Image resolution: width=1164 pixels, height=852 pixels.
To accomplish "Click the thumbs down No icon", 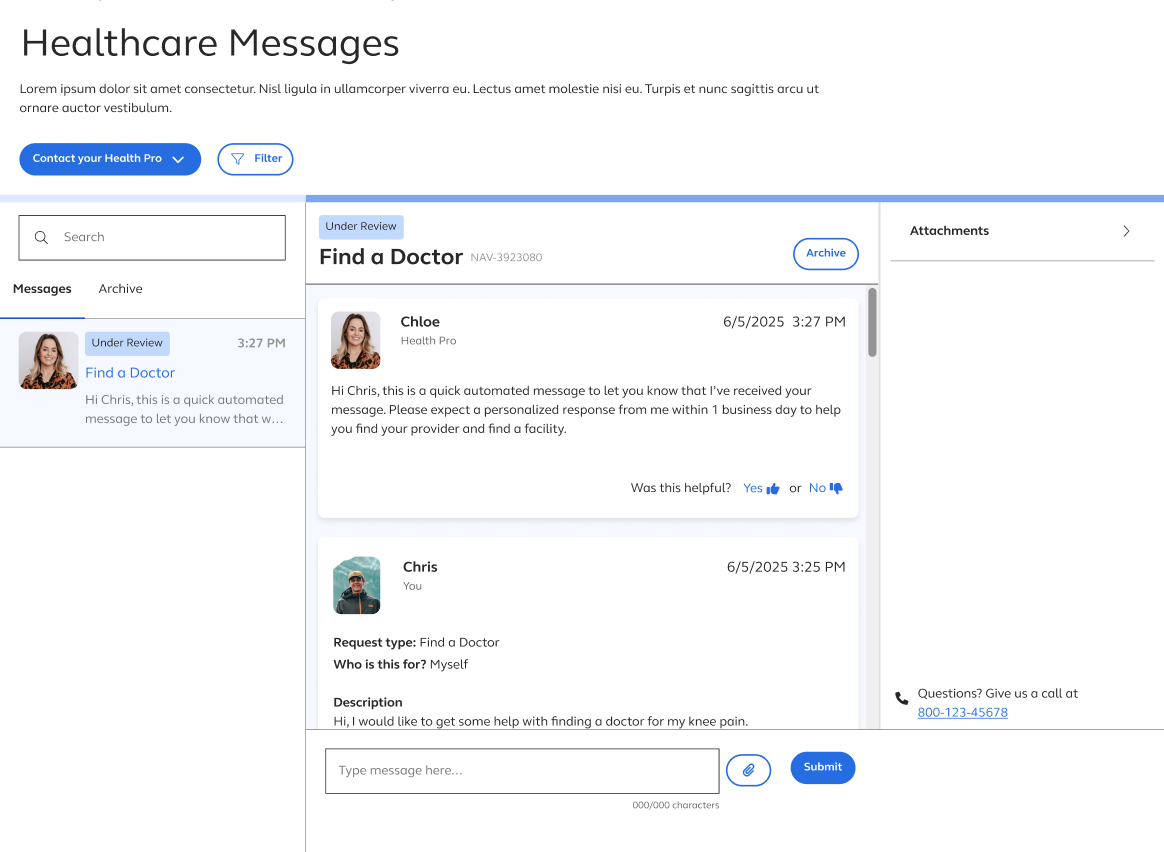I will pyautogui.click(x=837, y=488).
